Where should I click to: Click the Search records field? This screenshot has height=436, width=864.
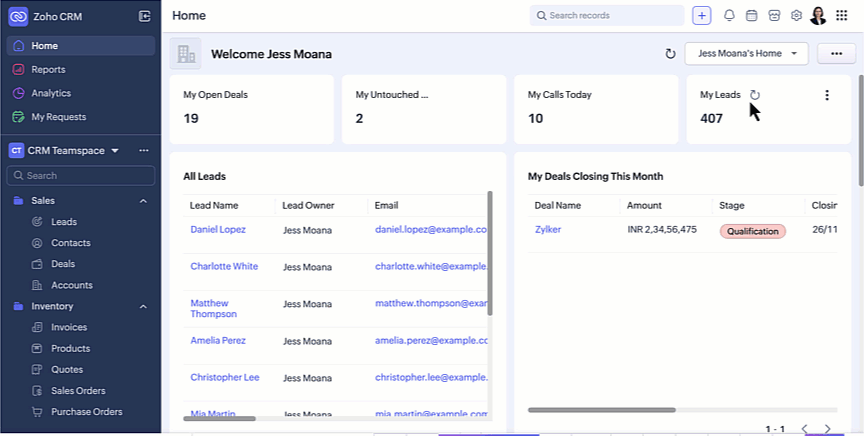coord(607,16)
